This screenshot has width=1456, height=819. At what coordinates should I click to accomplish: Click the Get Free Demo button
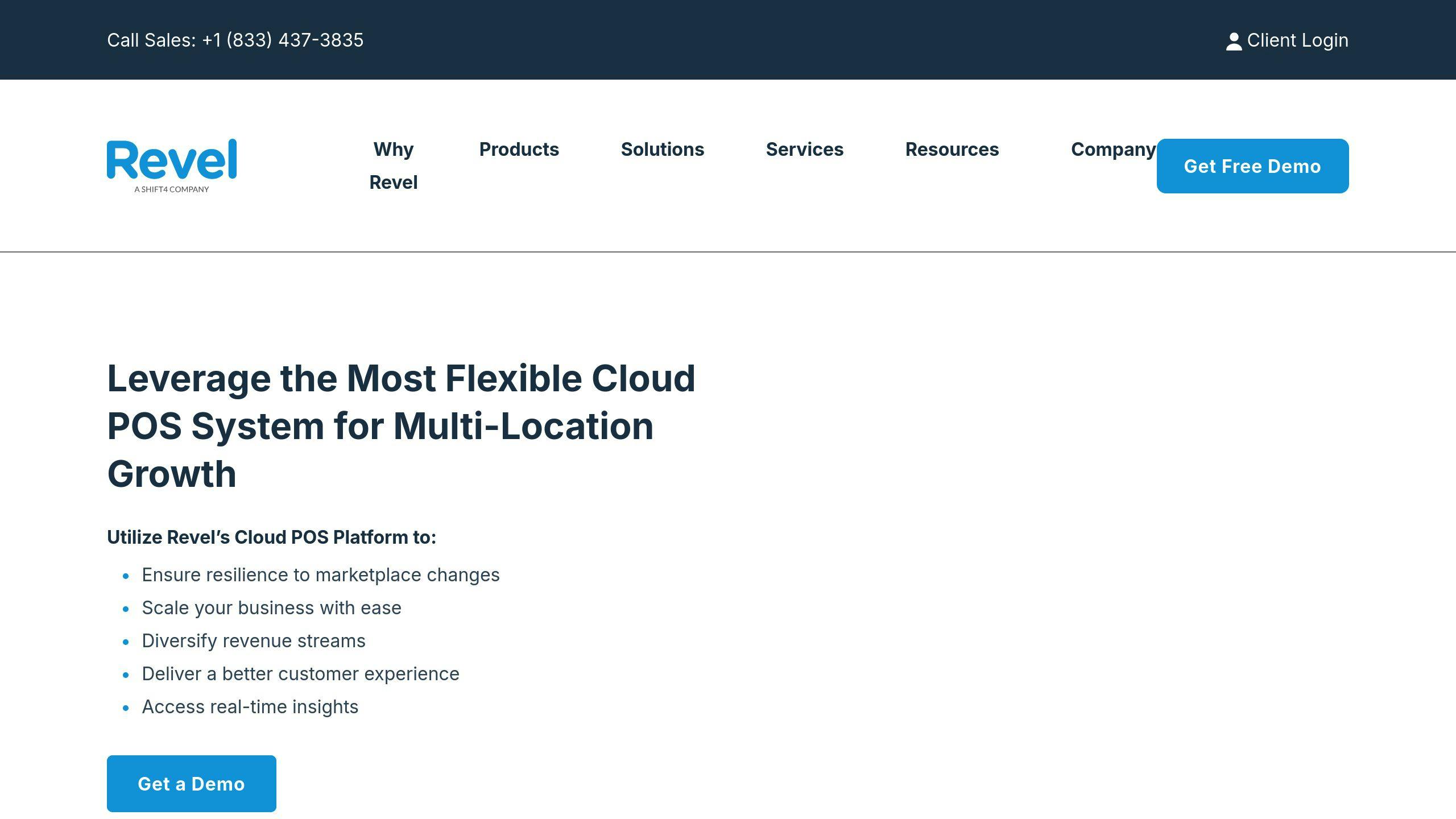pyautogui.click(x=1252, y=166)
